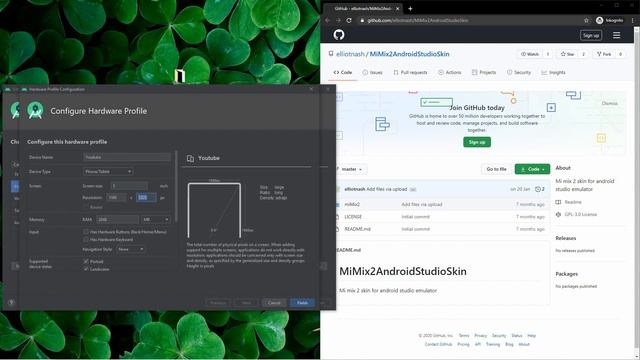The height and width of the screenshot is (360, 640).
Task: Open the Device Type dropdown
Action: (108, 171)
